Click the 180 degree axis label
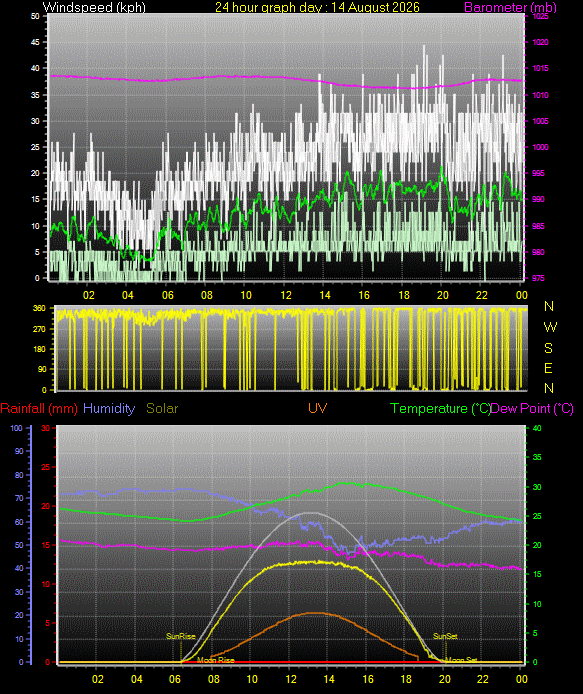The height and width of the screenshot is (694, 583). tap(40, 349)
